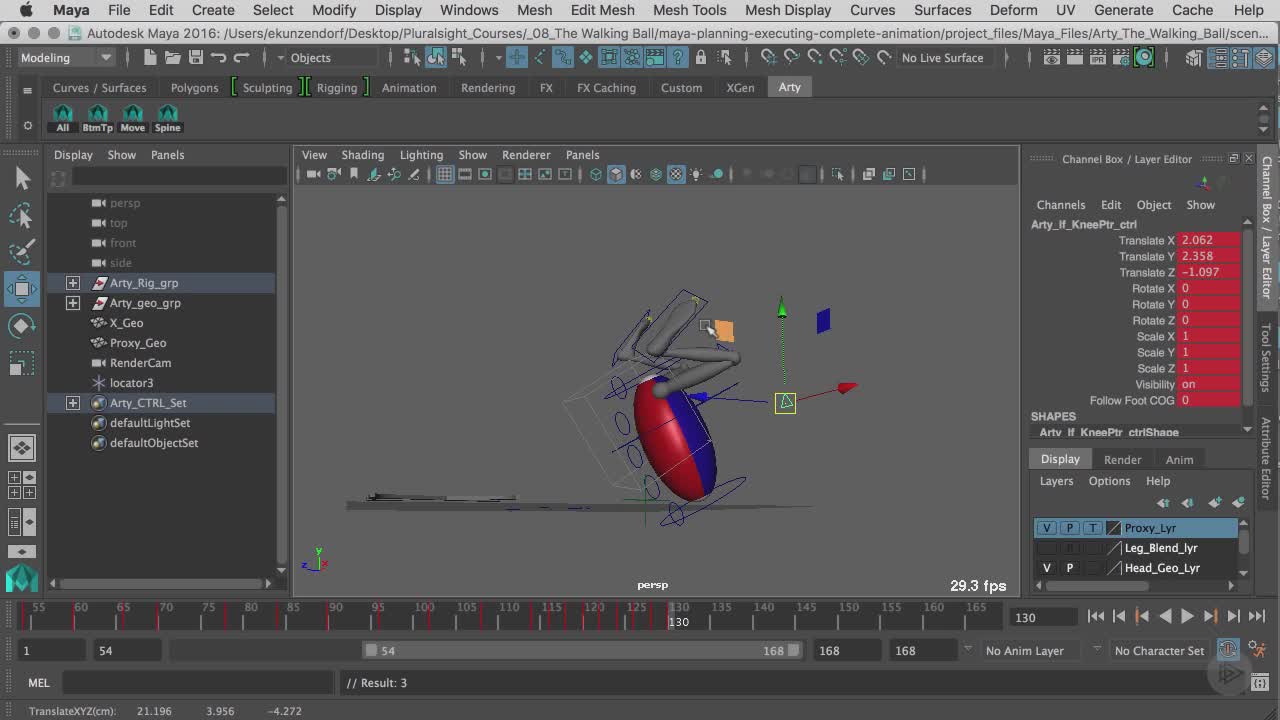Click the open scene folder icon
Screen dimensions: 1280x720
(x=173, y=58)
